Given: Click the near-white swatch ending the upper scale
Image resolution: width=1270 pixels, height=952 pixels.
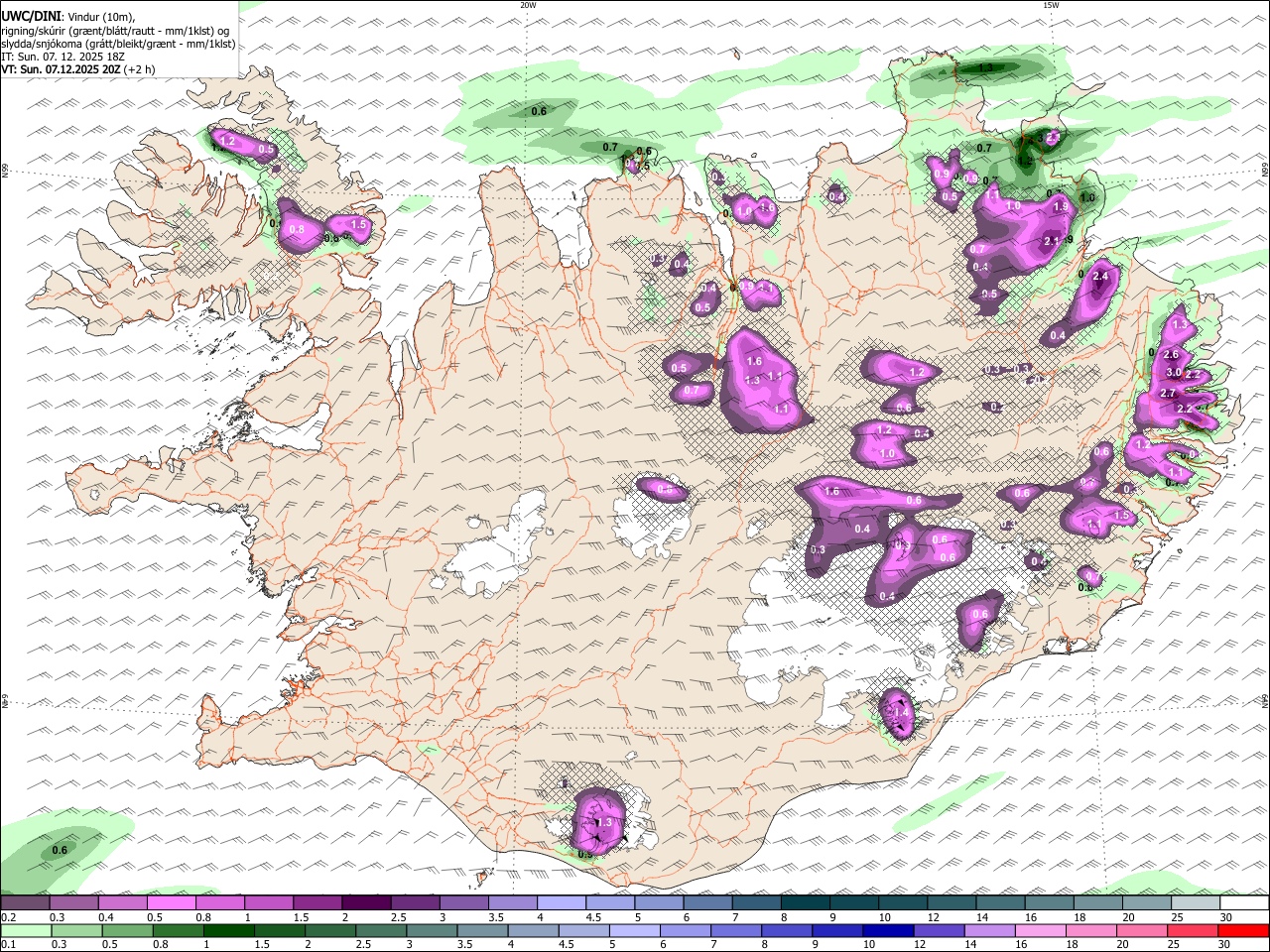Looking at the screenshot, I should click(1244, 903).
